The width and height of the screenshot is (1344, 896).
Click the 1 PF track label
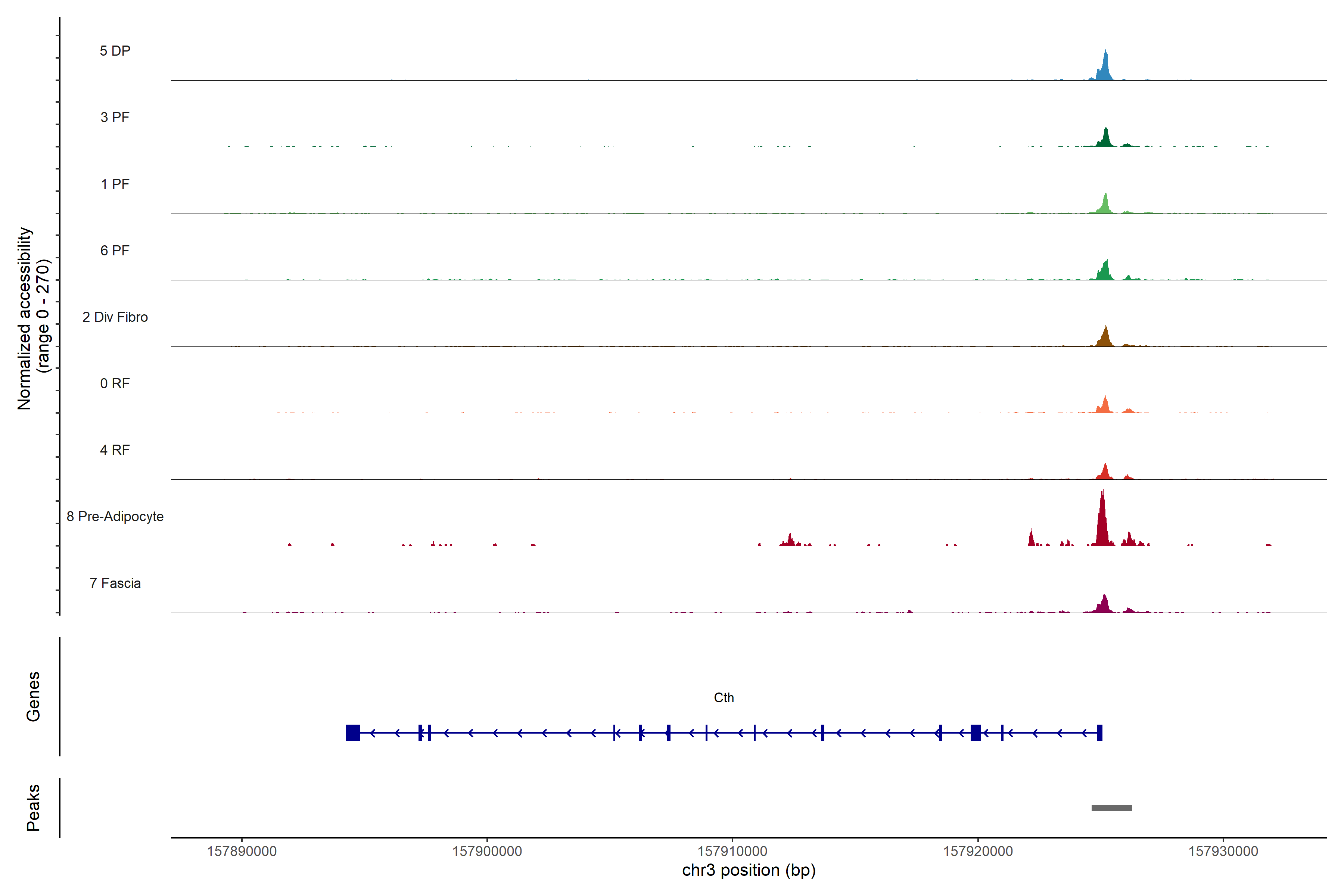click(x=115, y=184)
